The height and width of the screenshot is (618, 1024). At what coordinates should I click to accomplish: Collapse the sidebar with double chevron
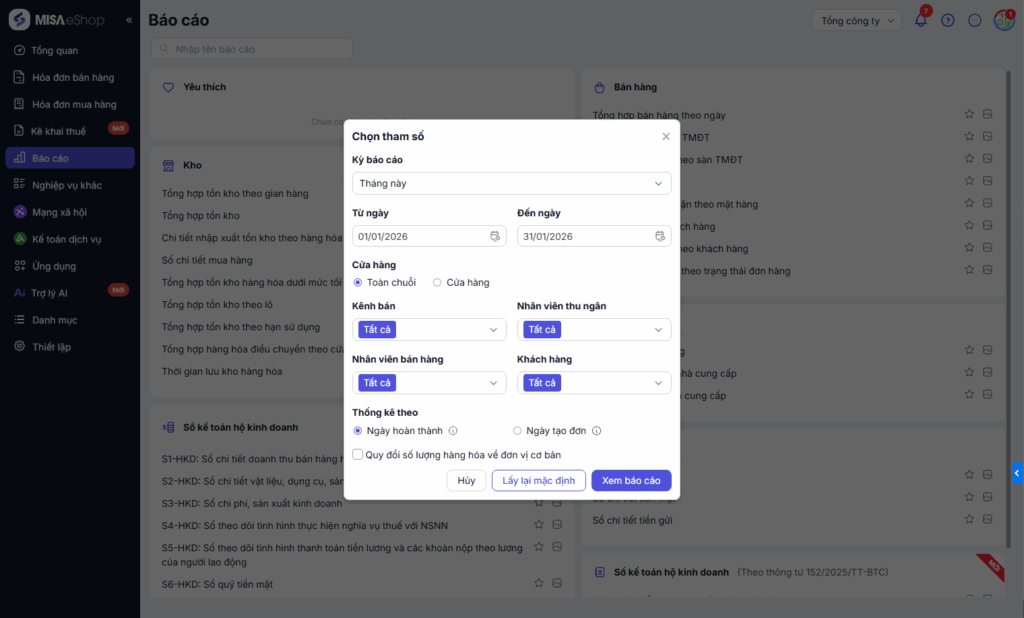pyautogui.click(x=129, y=21)
